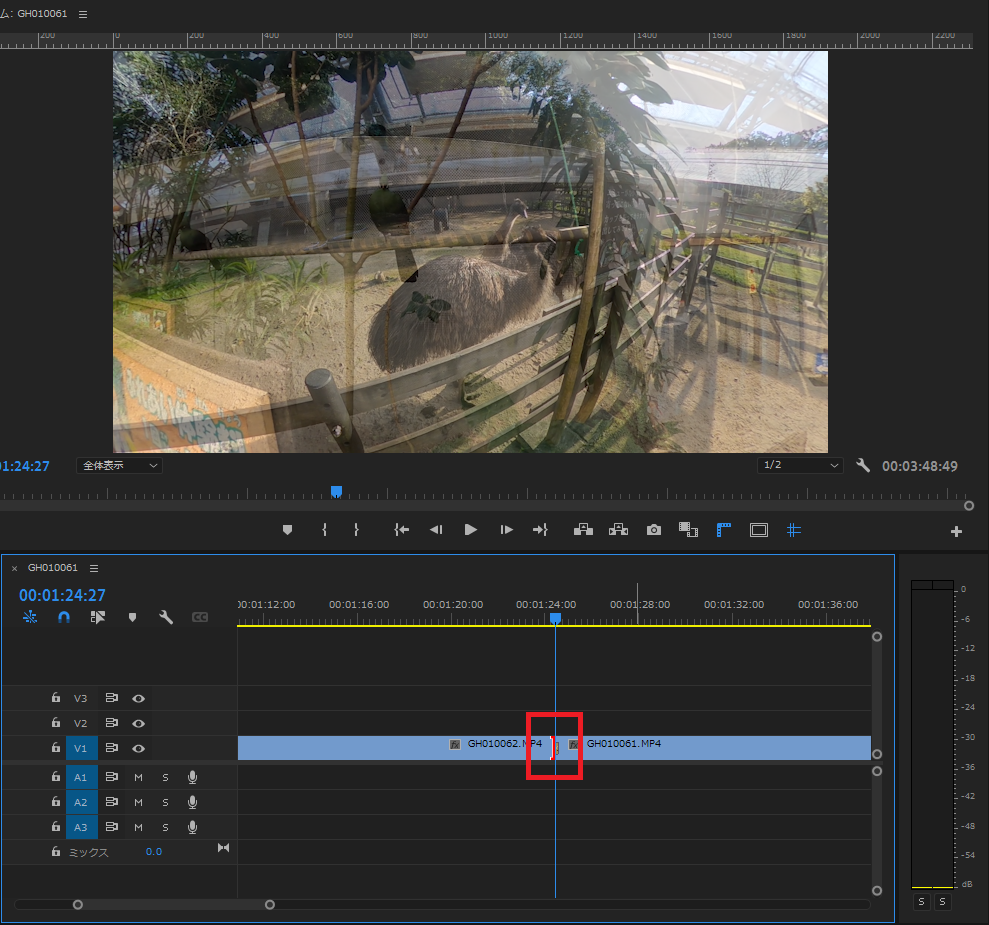Open the playback resolution 1/2 dropdown
This screenshot has width=989, height=925.
[x=800, y=465]
